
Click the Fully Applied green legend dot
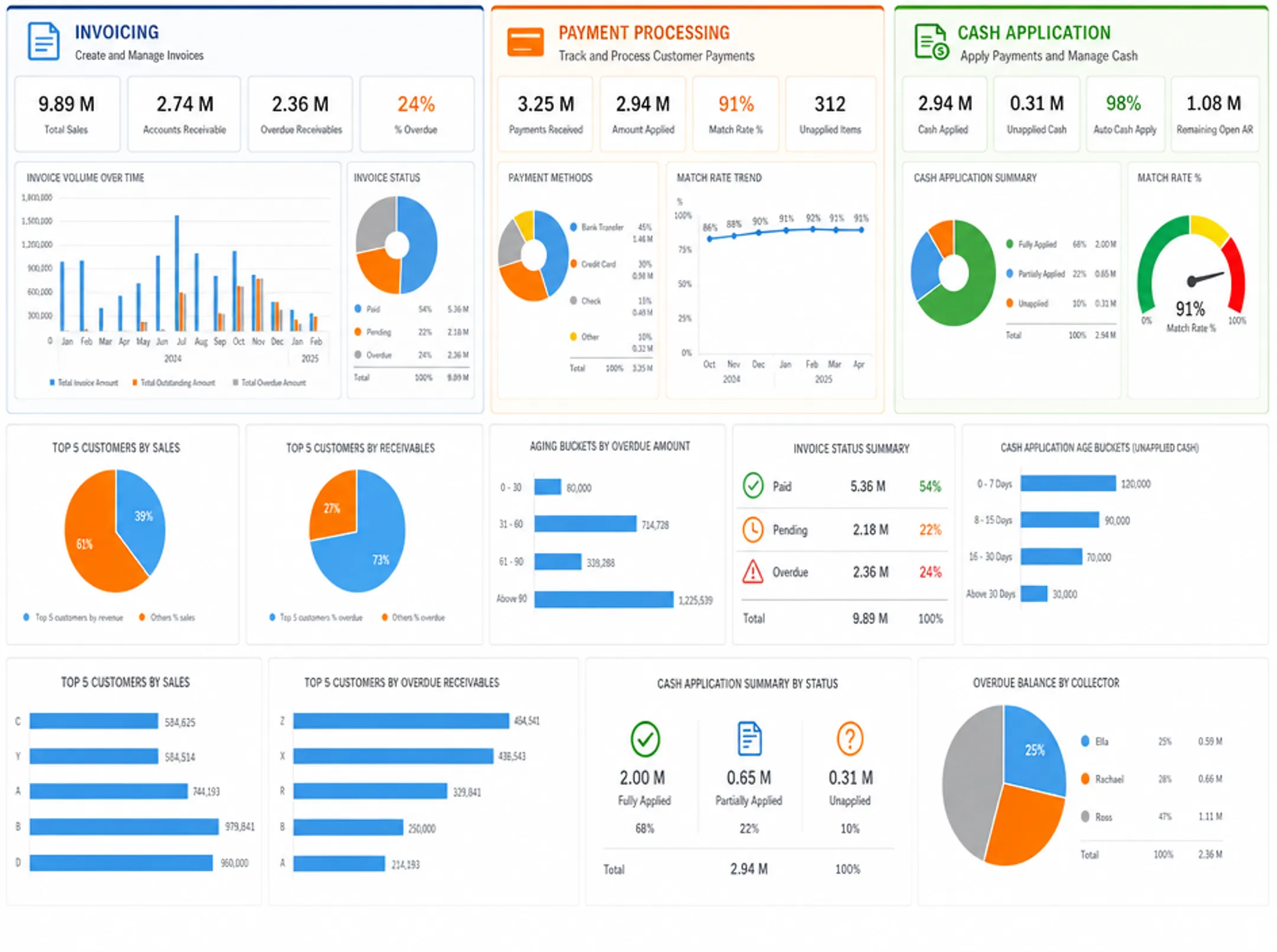click(x=1009, y=243)
